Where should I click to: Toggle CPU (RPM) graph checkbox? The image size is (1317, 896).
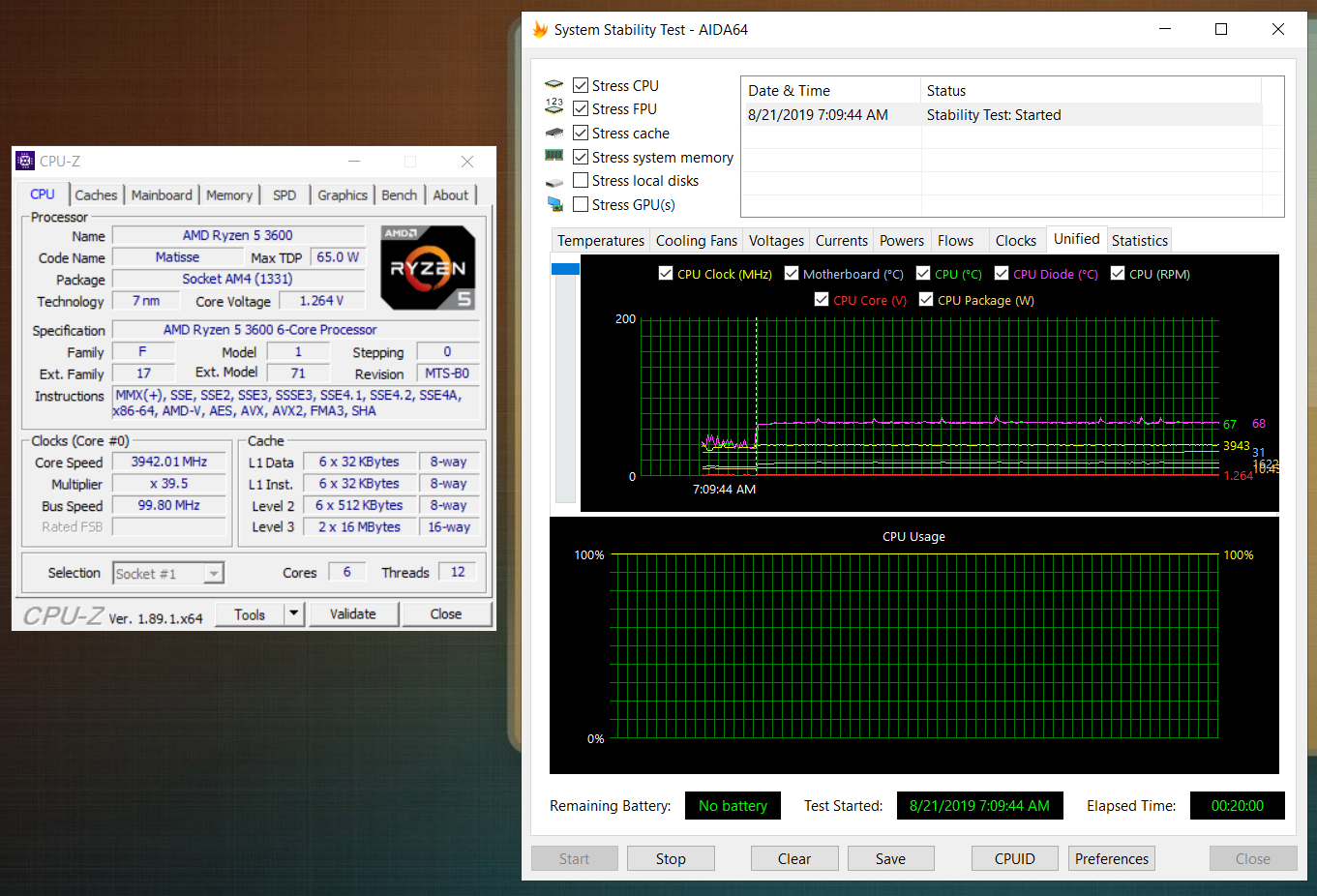point(1118,273)
